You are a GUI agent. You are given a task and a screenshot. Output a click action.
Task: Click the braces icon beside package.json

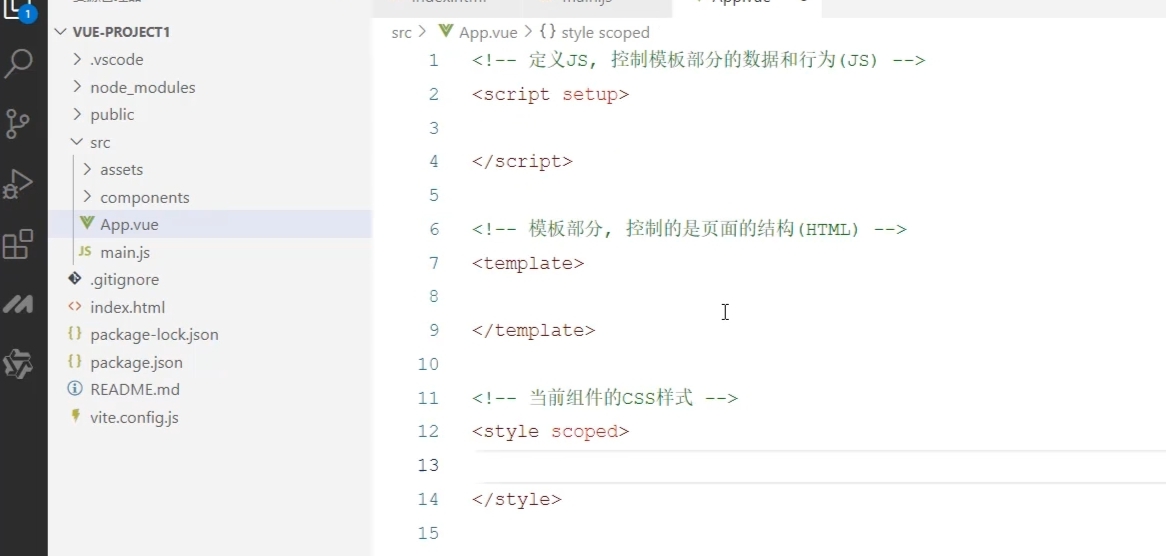74,361
